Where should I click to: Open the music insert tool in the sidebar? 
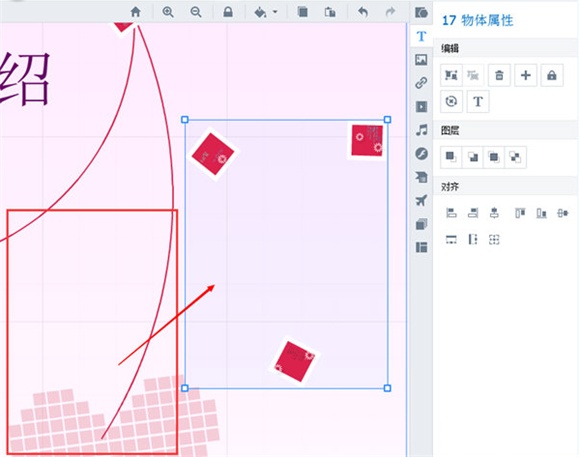click(x=421, y=130)
